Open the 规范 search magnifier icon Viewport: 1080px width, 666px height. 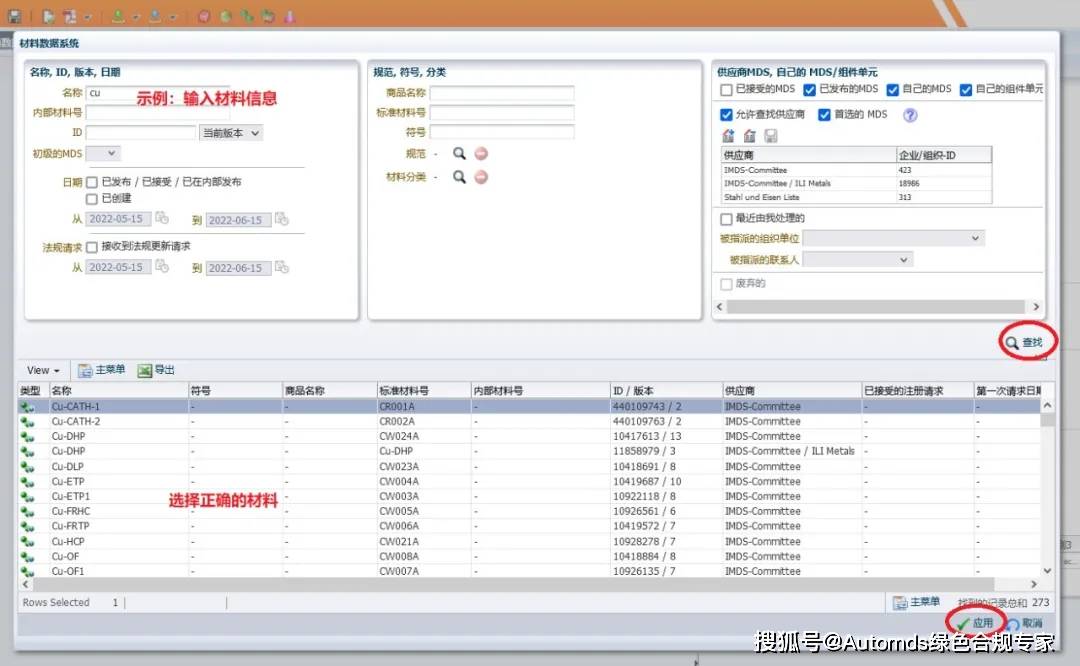click(460, 153)
